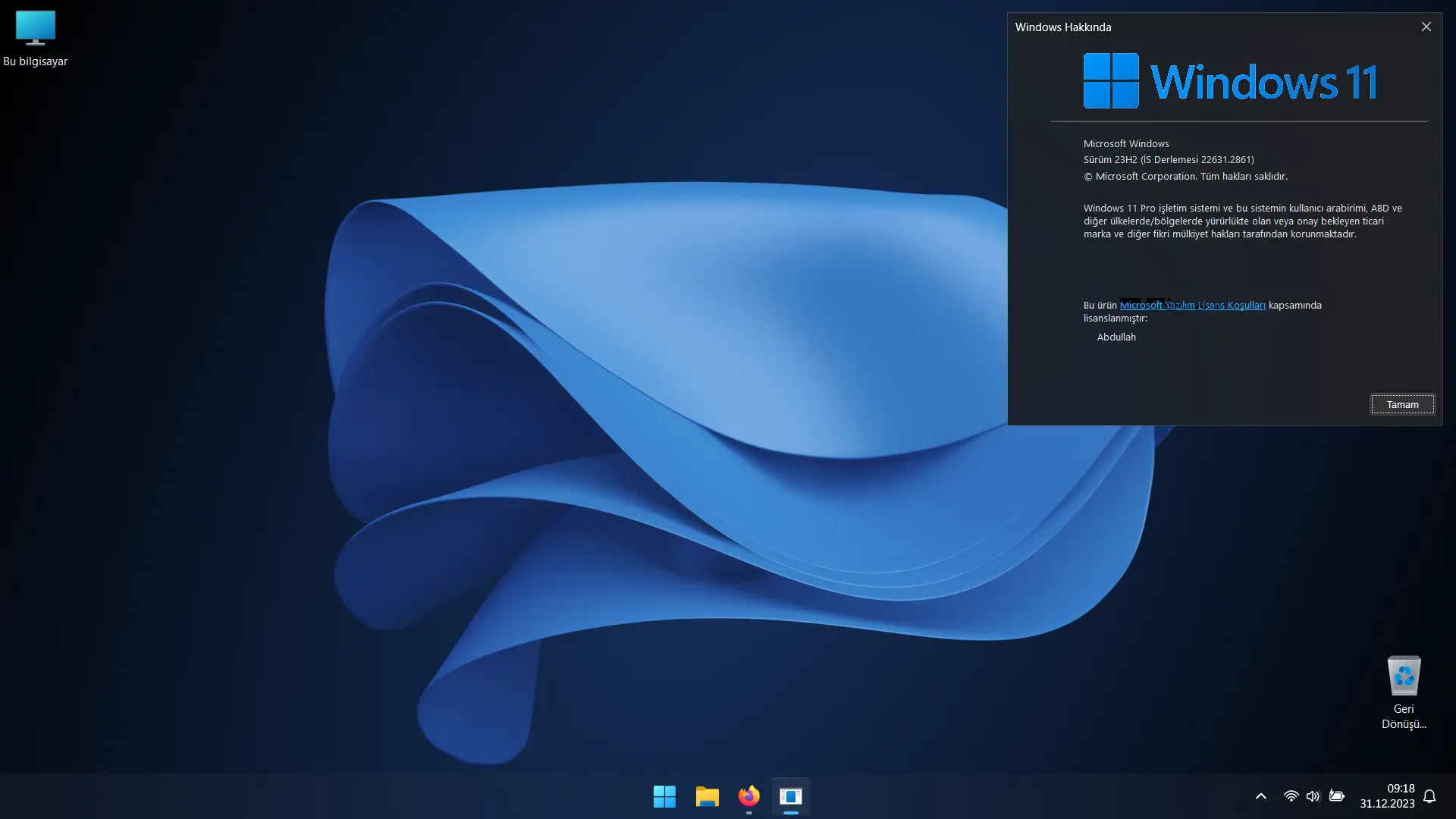The image size is (1456, 819).
Task: Click the licensed user name 'Abdullah'
Action: pyautogui.click(x=1116, y=337)
